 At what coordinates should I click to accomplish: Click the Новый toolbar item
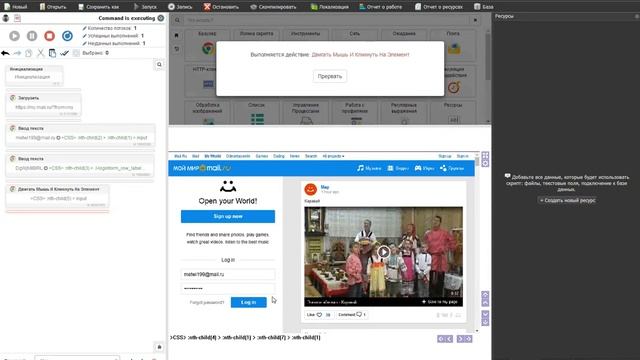(16, 7)
